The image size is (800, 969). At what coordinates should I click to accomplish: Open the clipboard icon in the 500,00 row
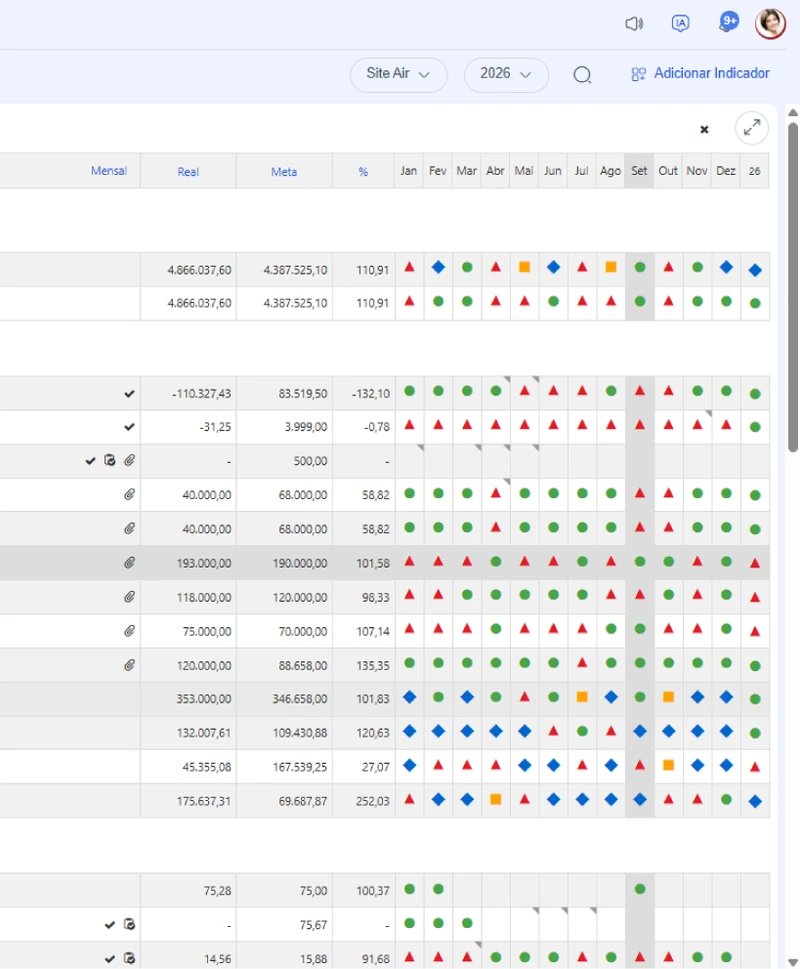coord(110,460)
